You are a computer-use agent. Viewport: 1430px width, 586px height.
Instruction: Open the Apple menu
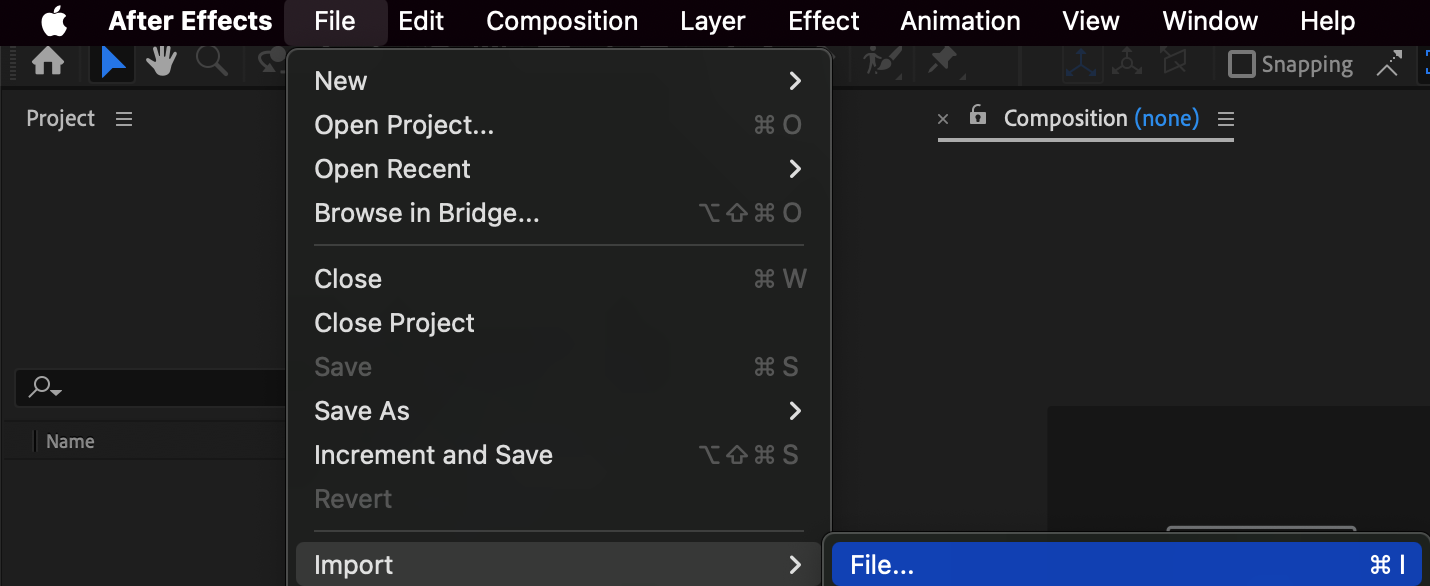pyautogui.click(x=54, y=21)
